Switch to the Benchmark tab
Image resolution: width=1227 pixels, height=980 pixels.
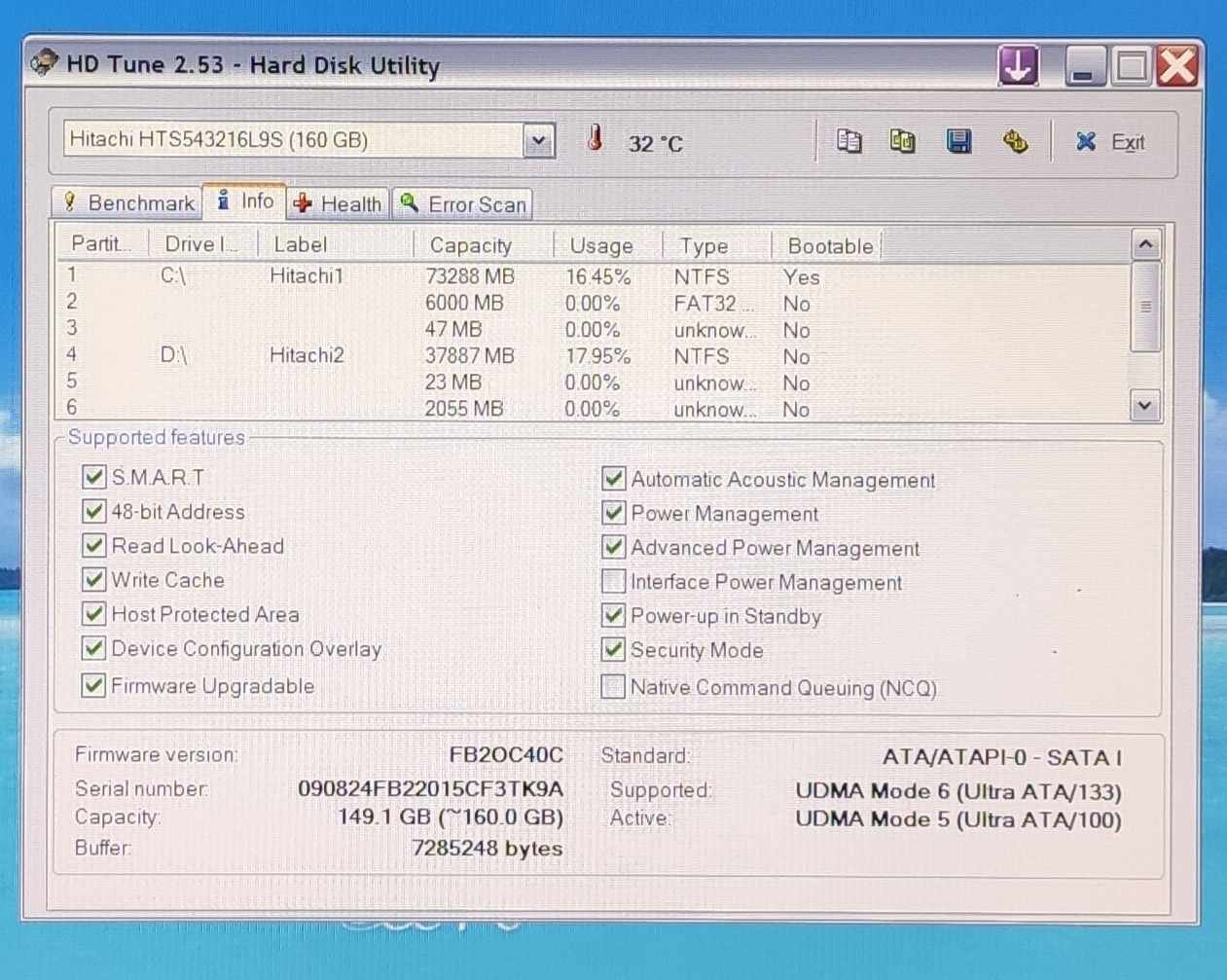127,202
